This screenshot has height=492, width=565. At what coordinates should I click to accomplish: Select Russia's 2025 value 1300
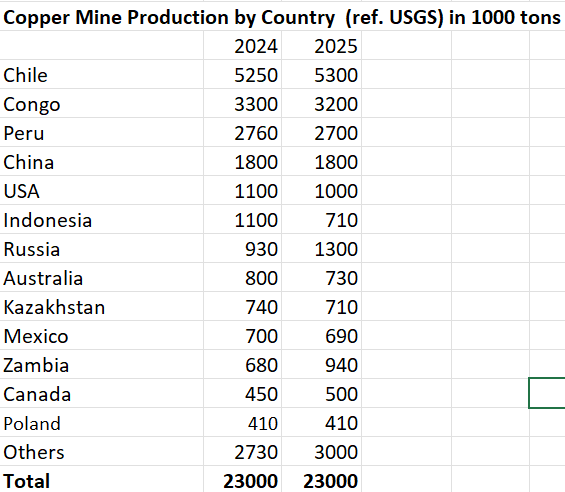[321, 249]
